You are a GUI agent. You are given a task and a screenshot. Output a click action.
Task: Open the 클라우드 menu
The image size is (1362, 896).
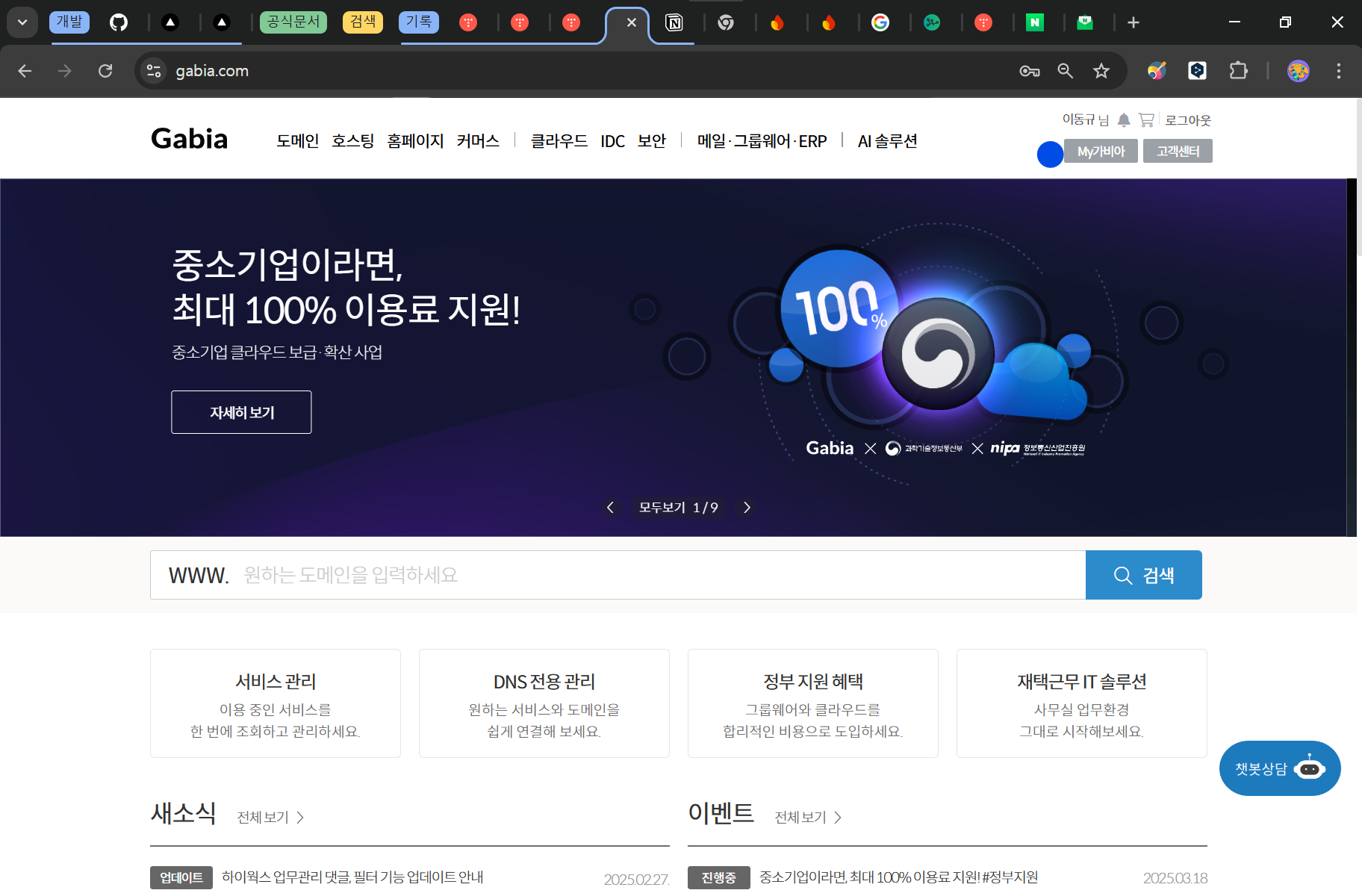[559, 141]
